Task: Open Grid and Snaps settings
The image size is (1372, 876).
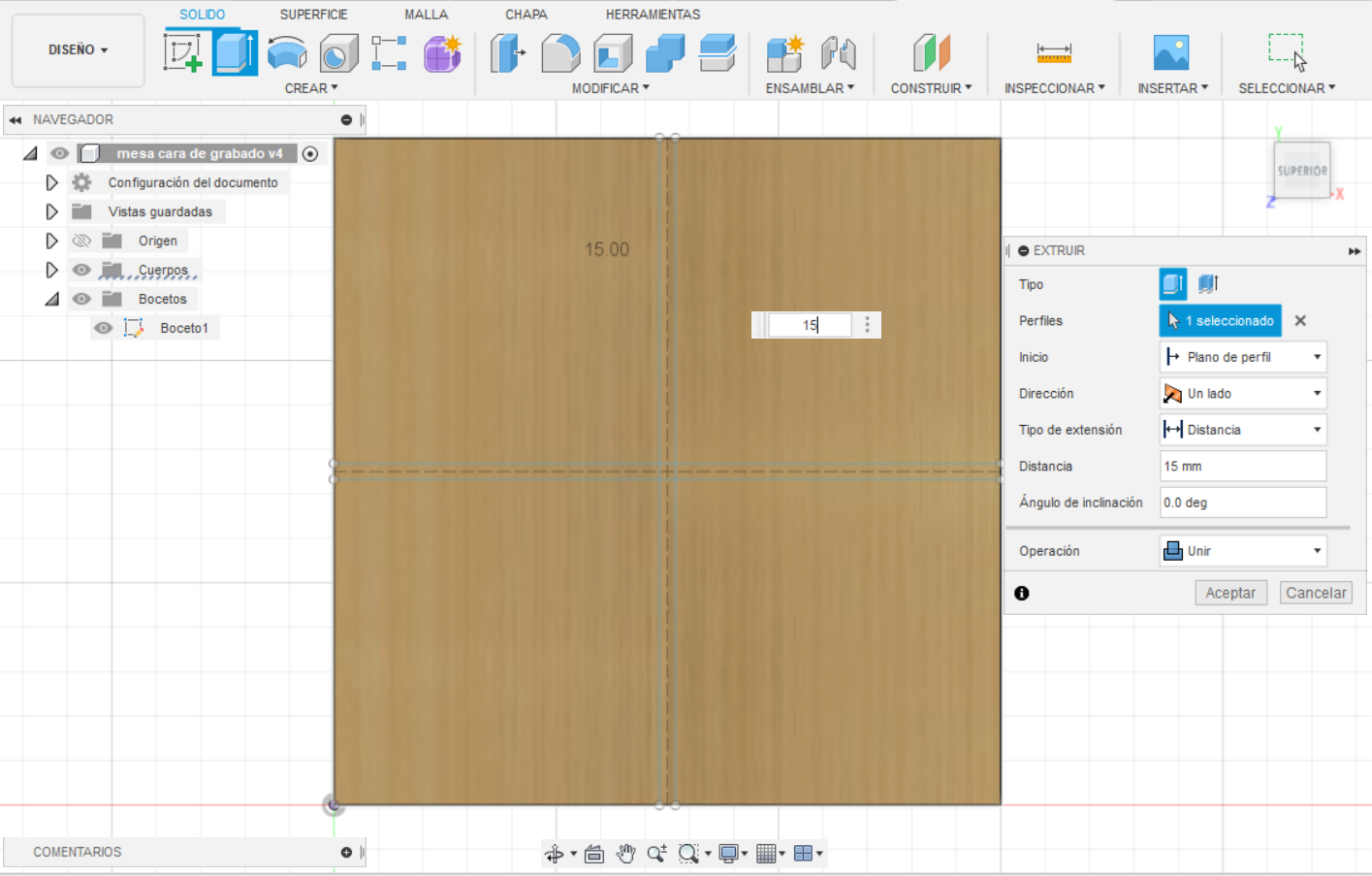Action: tap(766, 854)
